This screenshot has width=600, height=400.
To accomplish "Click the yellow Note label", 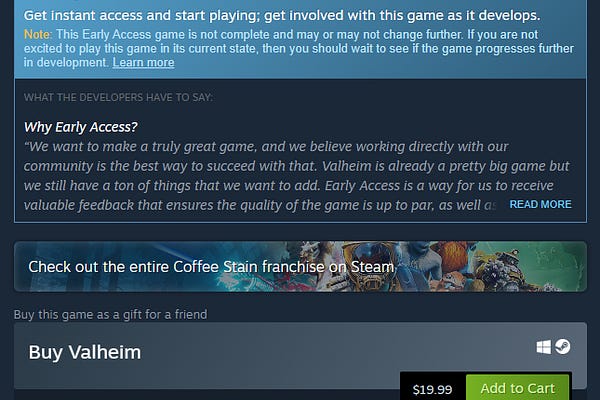I will tap(38, 34).
